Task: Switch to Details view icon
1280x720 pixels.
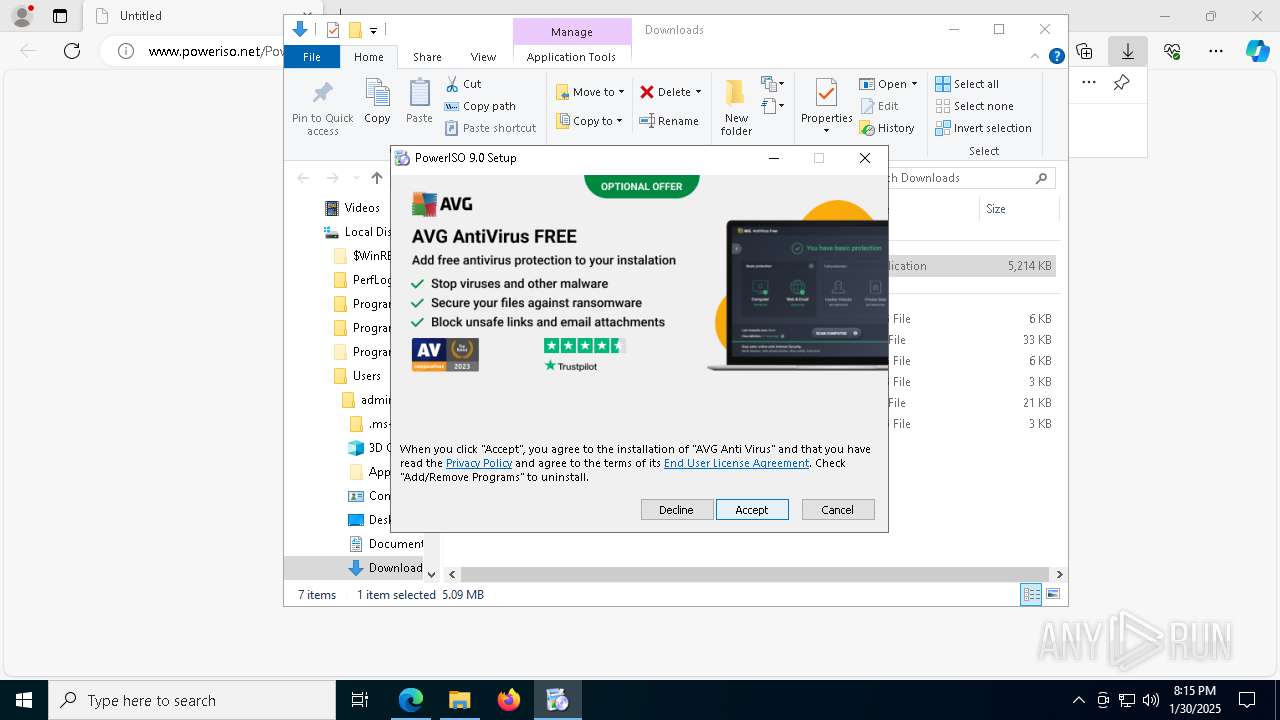Action: coord(1031,595)
